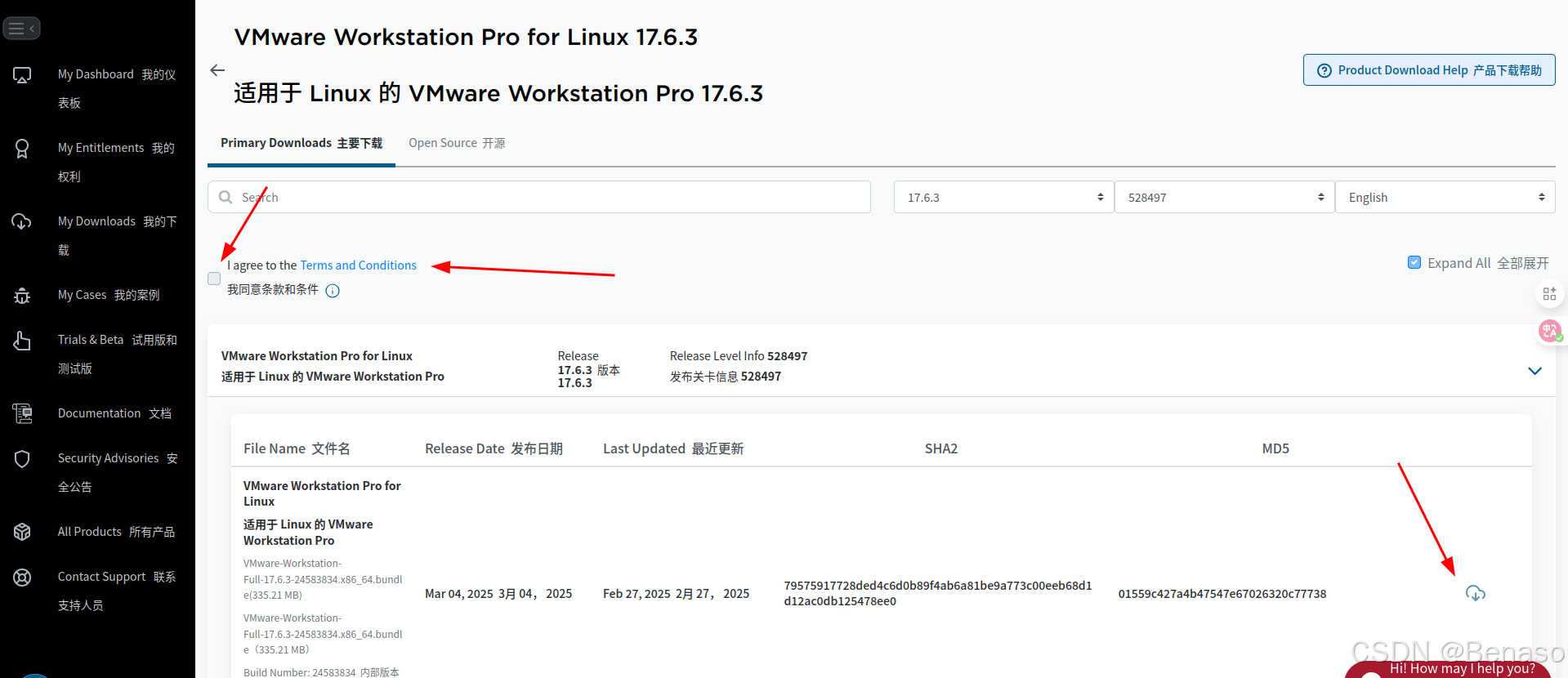Screen dimensions: 1568x678
Task: Select All Products menu item
Action: [116, 532]
